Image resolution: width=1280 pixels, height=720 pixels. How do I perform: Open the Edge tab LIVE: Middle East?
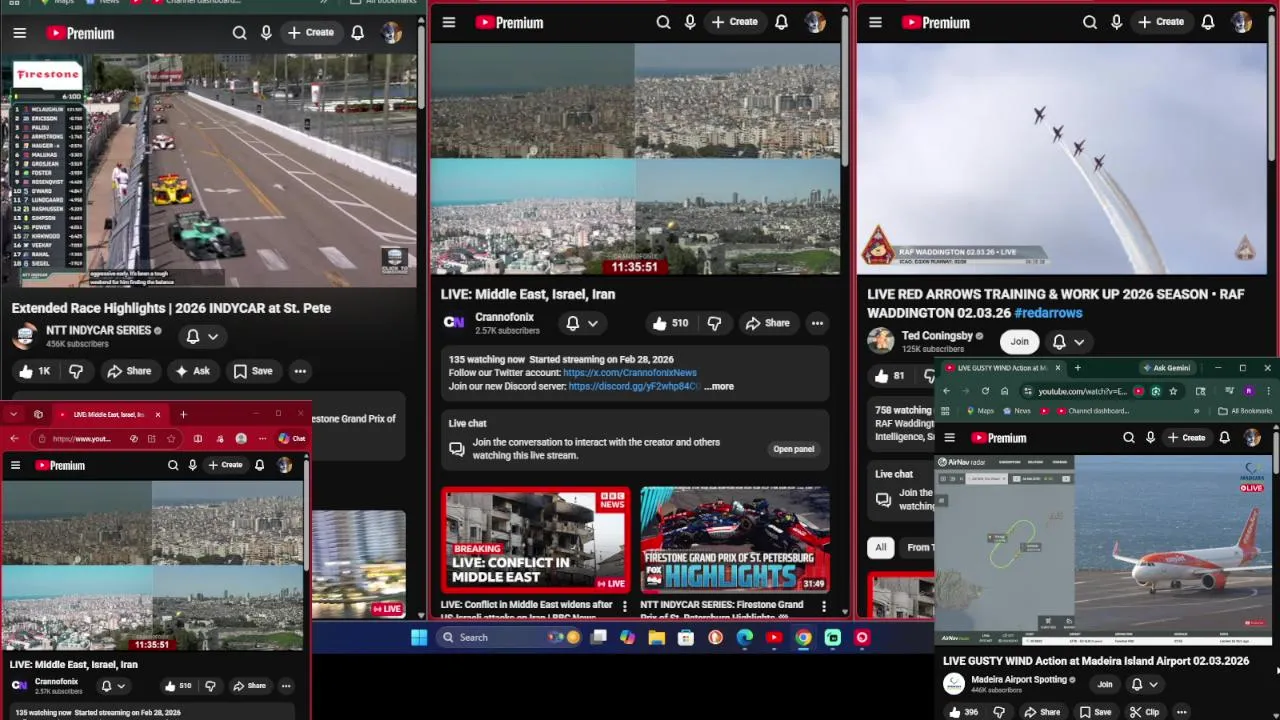click(108, 414)
